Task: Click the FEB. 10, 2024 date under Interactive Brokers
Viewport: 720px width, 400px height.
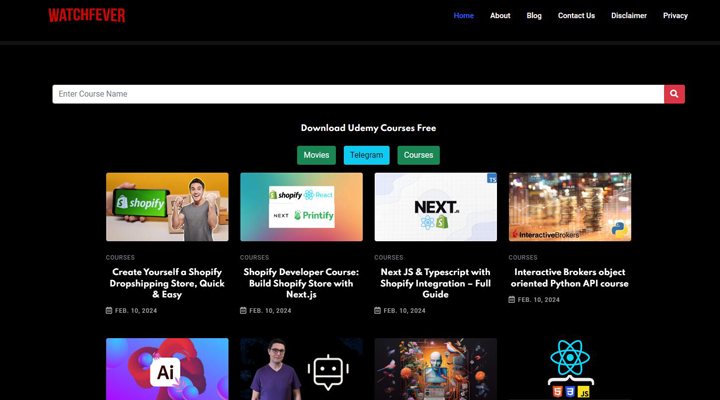Action: [x=539, y=299]
